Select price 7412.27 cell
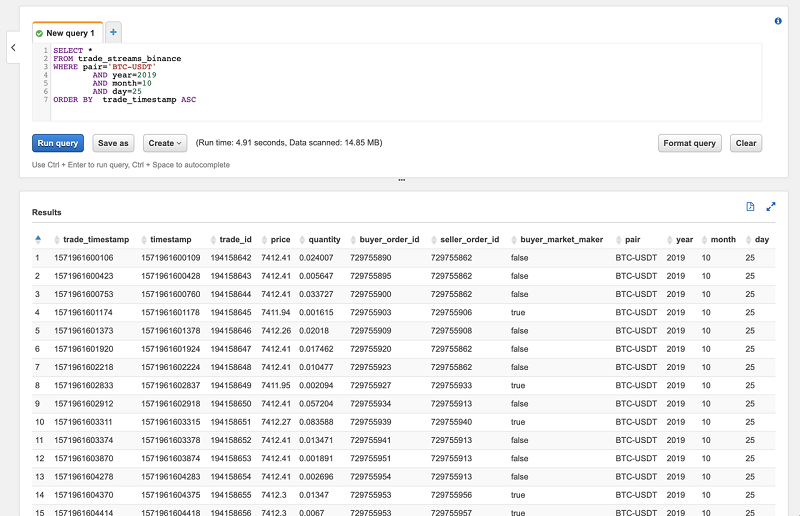Screen dimensions: 800x516 click(276, 422)
